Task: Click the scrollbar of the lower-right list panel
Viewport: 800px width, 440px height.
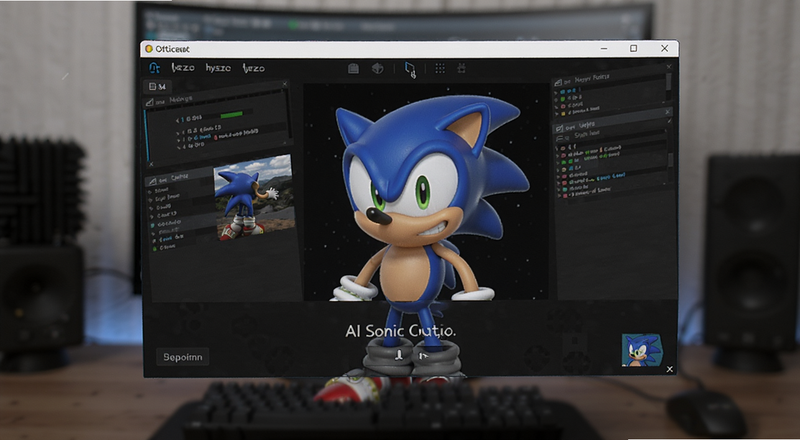Action: (670, 160)
